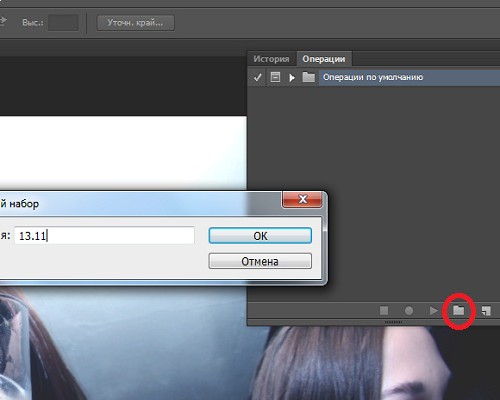Confirm the new set name with OK

(x=260, y=236)
